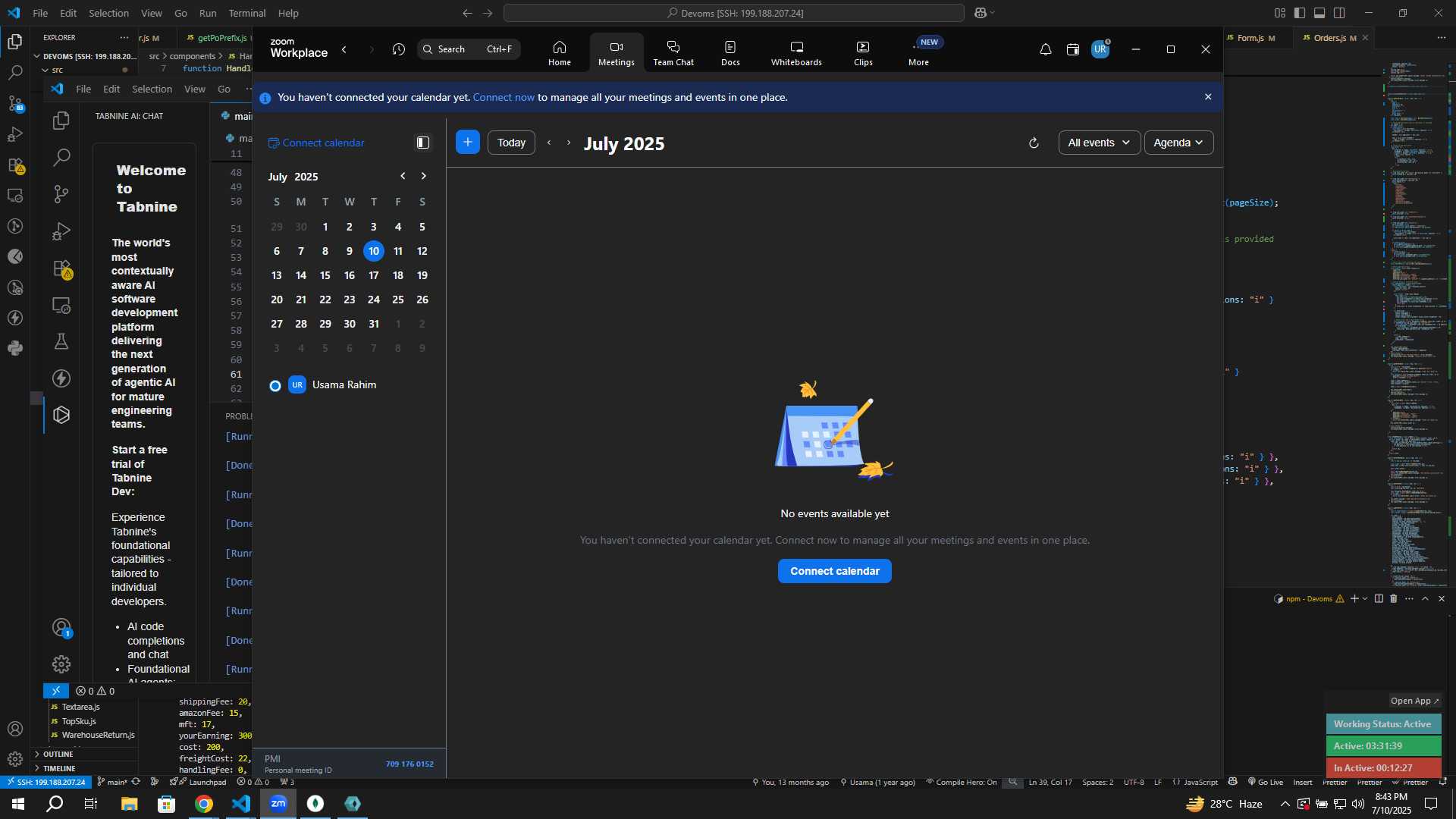This screenshot has height=819, width=1456.
Task: Go to the next month in mini calendar
Action: [423, 176]
